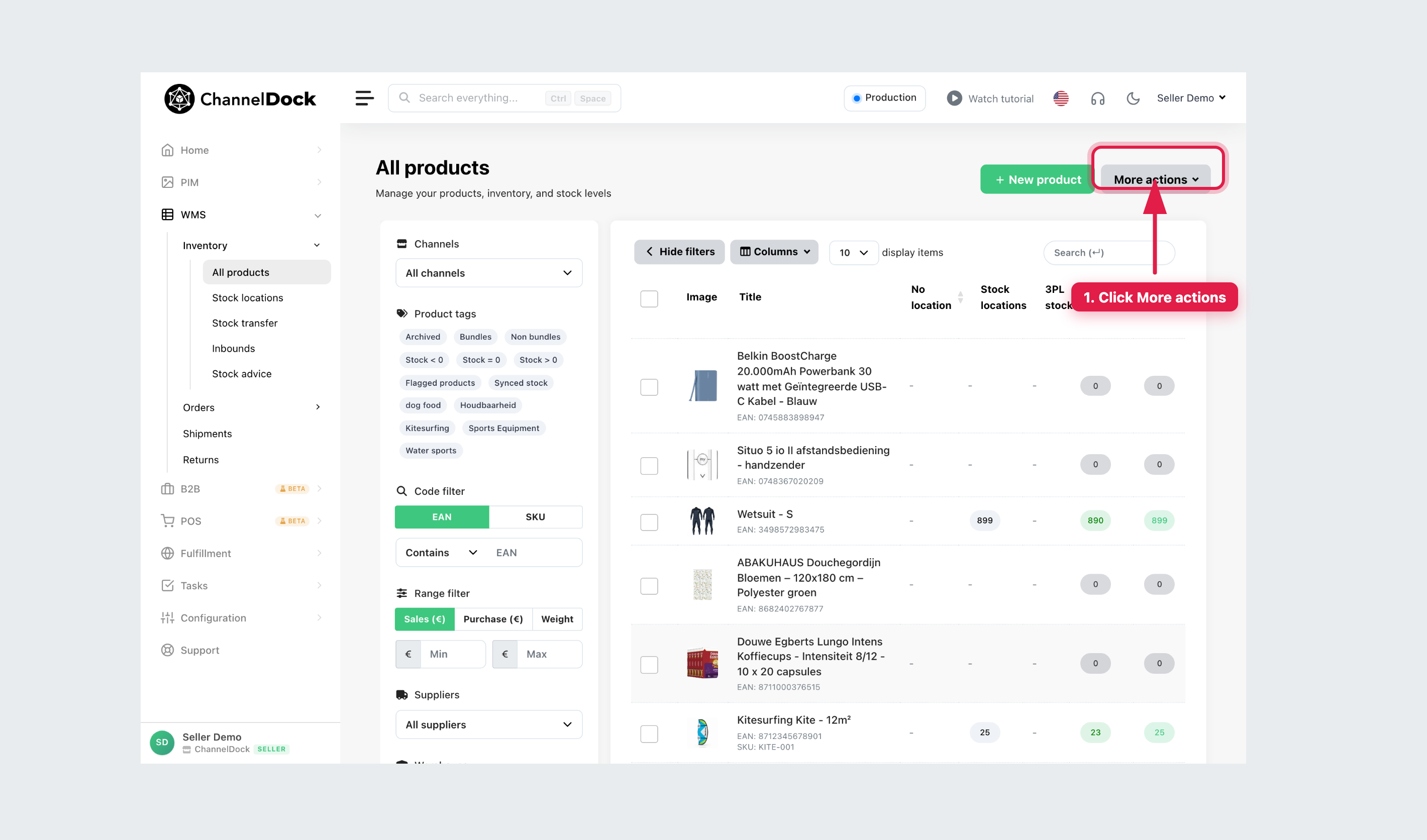Click the Tasks checkmark icon

coord(168,585)
